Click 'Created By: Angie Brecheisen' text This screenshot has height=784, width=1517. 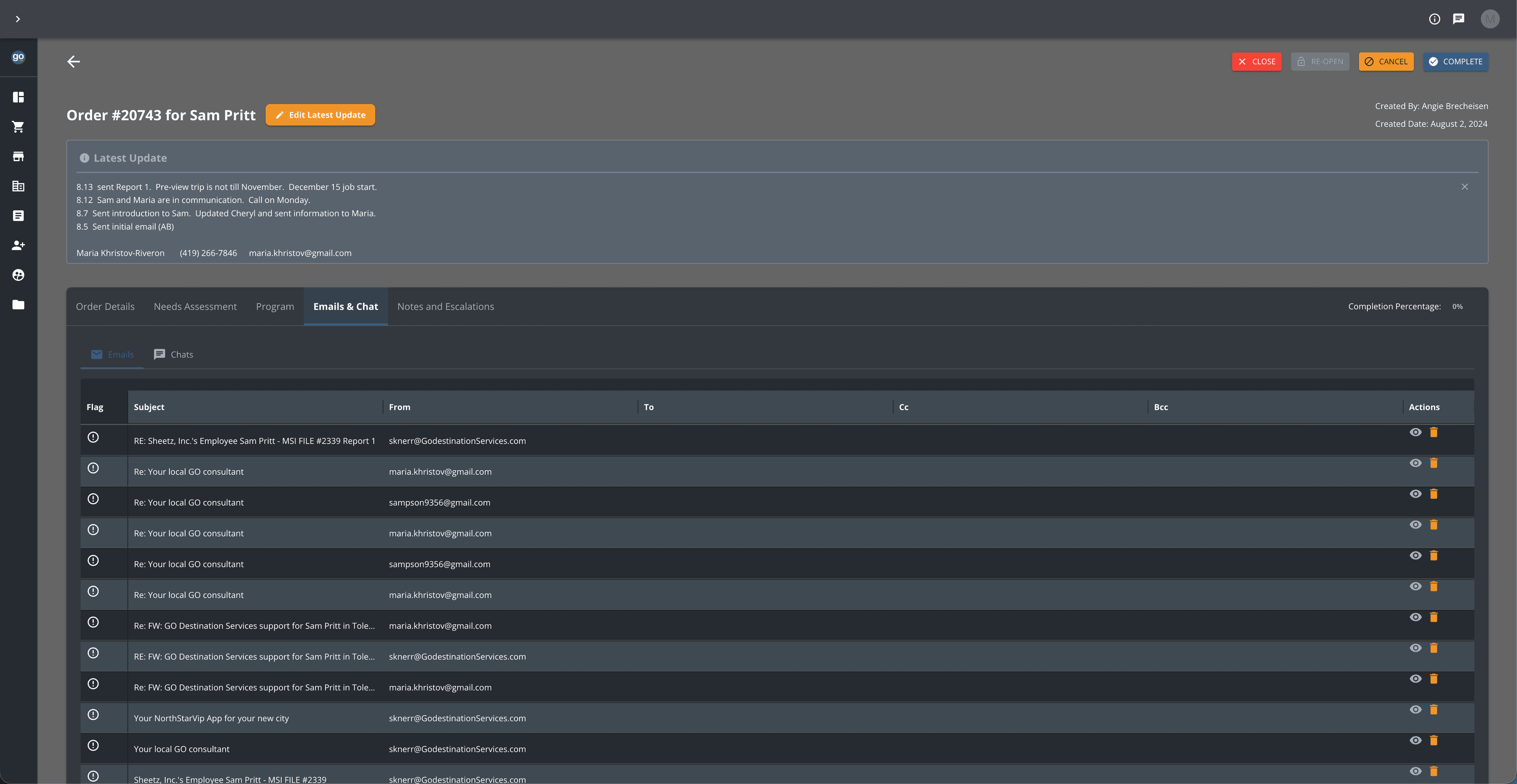tap(1431, 106)
